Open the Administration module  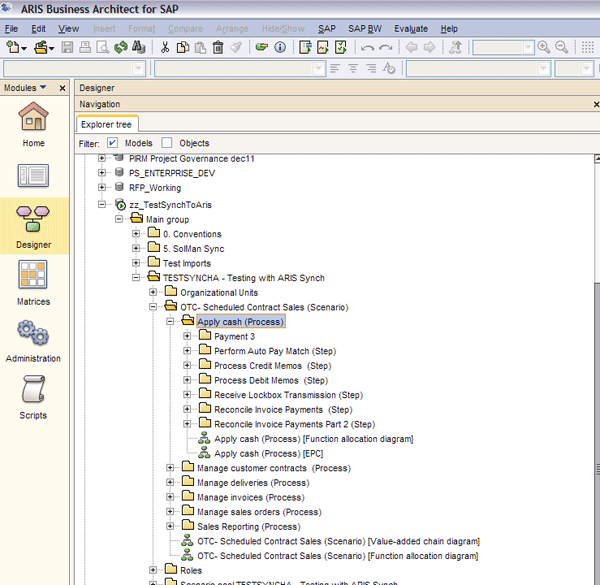(34, 337)
